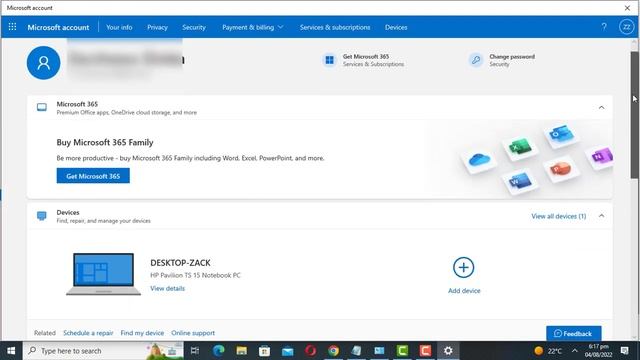Image resolution: width=640 pixels, height=360 pixels.
Task: Open the app launcher grid icon
Action: tap(12, 27)
